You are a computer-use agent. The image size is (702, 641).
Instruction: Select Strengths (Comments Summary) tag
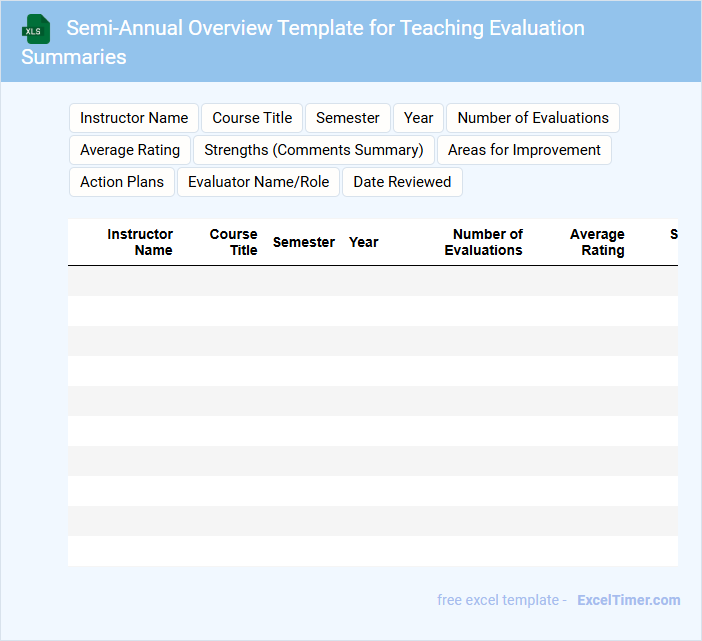pos(314,150)
